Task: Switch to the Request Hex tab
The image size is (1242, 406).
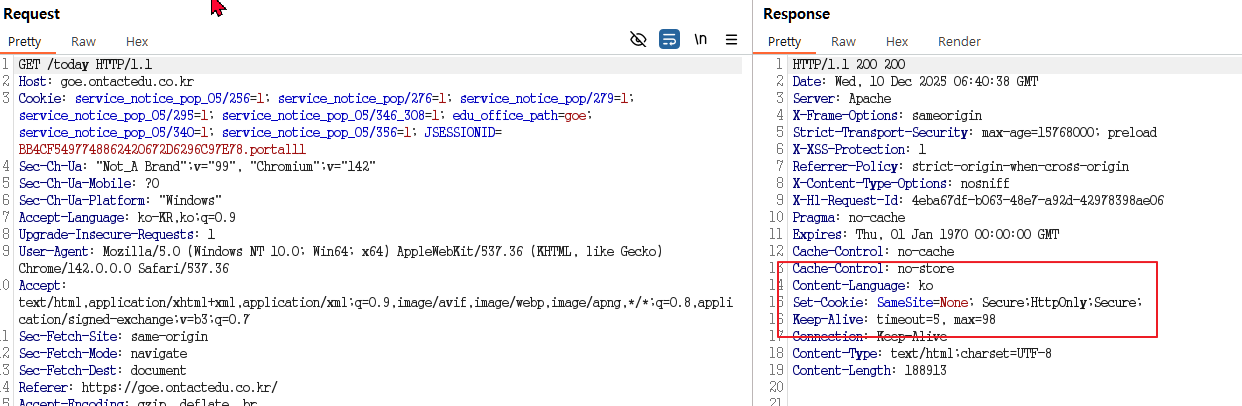Action: coord(137,41)
